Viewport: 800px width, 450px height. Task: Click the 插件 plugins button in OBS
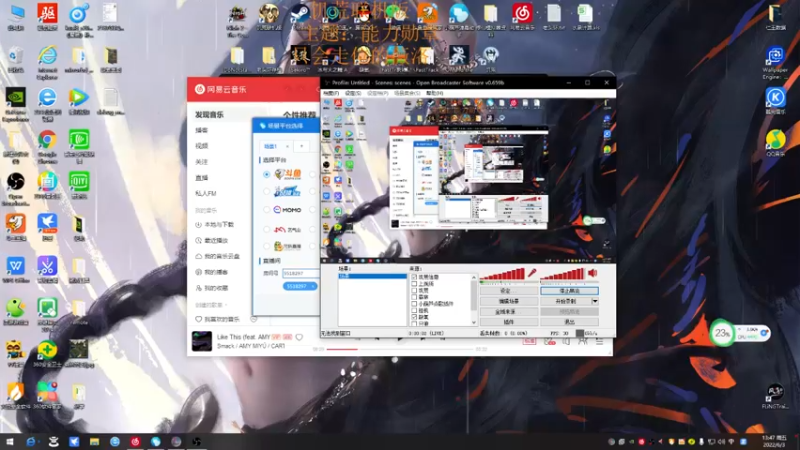point(509,322)
